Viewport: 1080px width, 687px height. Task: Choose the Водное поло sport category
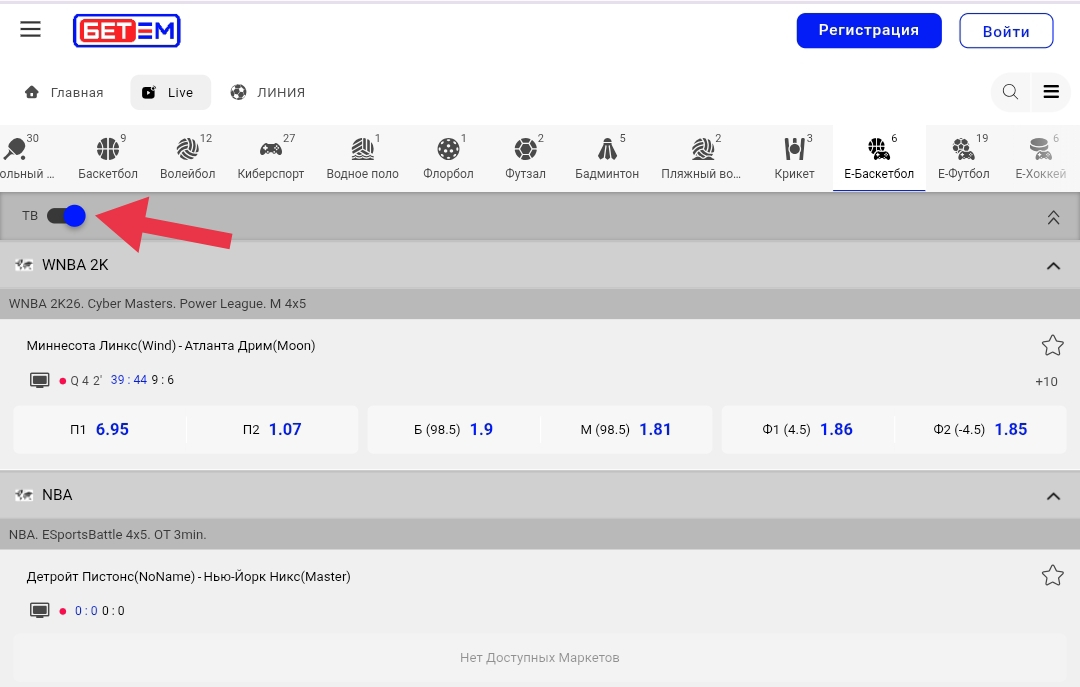[x=362, y=158]
